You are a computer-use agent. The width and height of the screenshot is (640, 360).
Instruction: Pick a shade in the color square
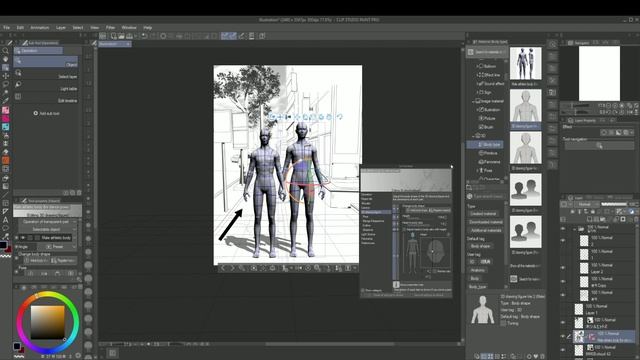click(x=48, y=322)
